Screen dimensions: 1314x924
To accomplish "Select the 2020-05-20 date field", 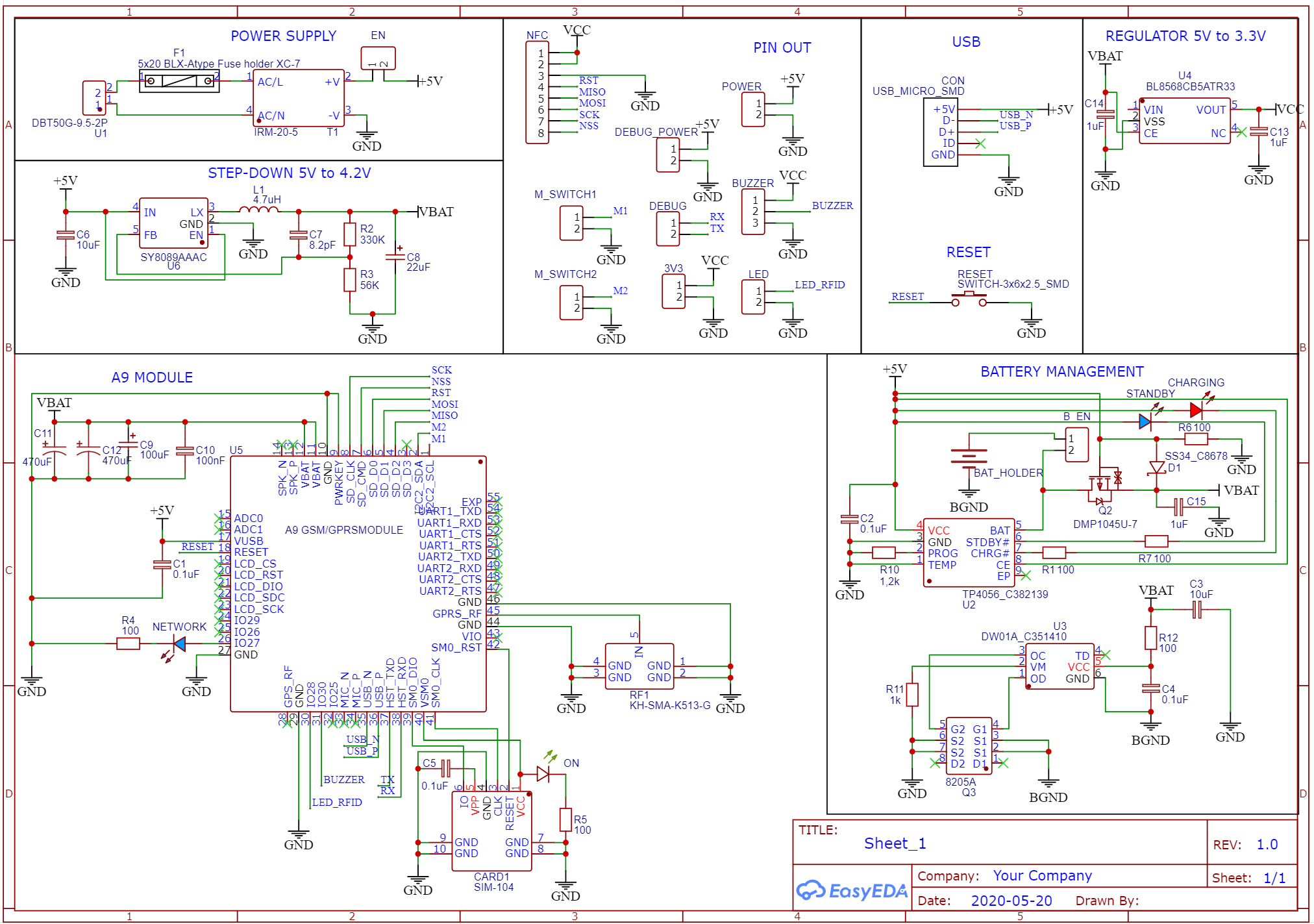I will click(x=1011, y=900).
